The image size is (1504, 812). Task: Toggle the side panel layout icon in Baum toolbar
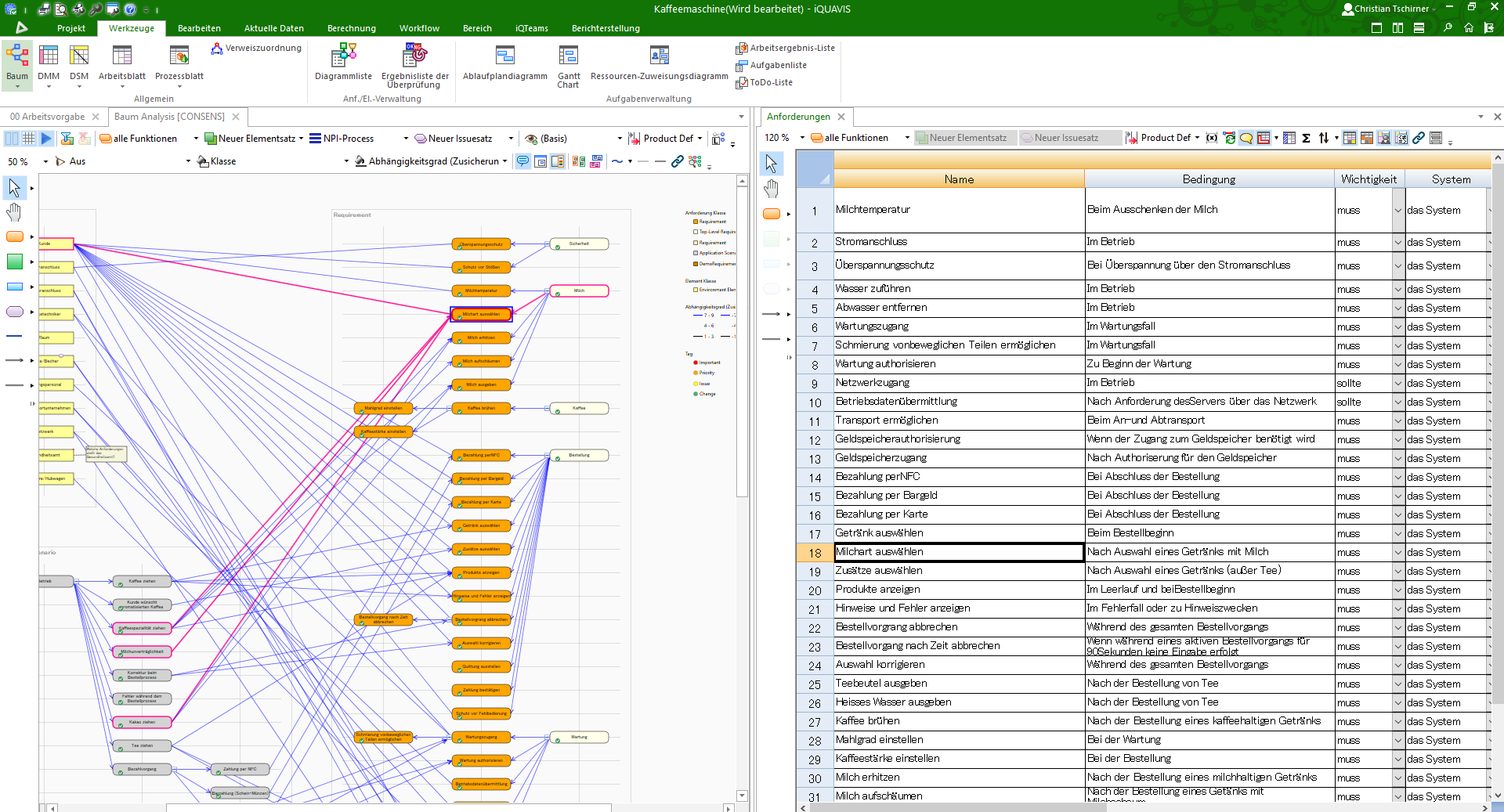pos(558,161)
